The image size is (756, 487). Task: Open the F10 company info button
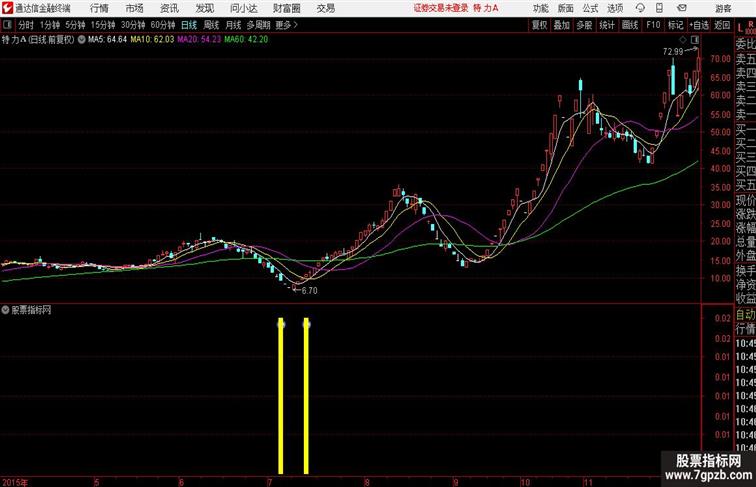tap(653, 25)
